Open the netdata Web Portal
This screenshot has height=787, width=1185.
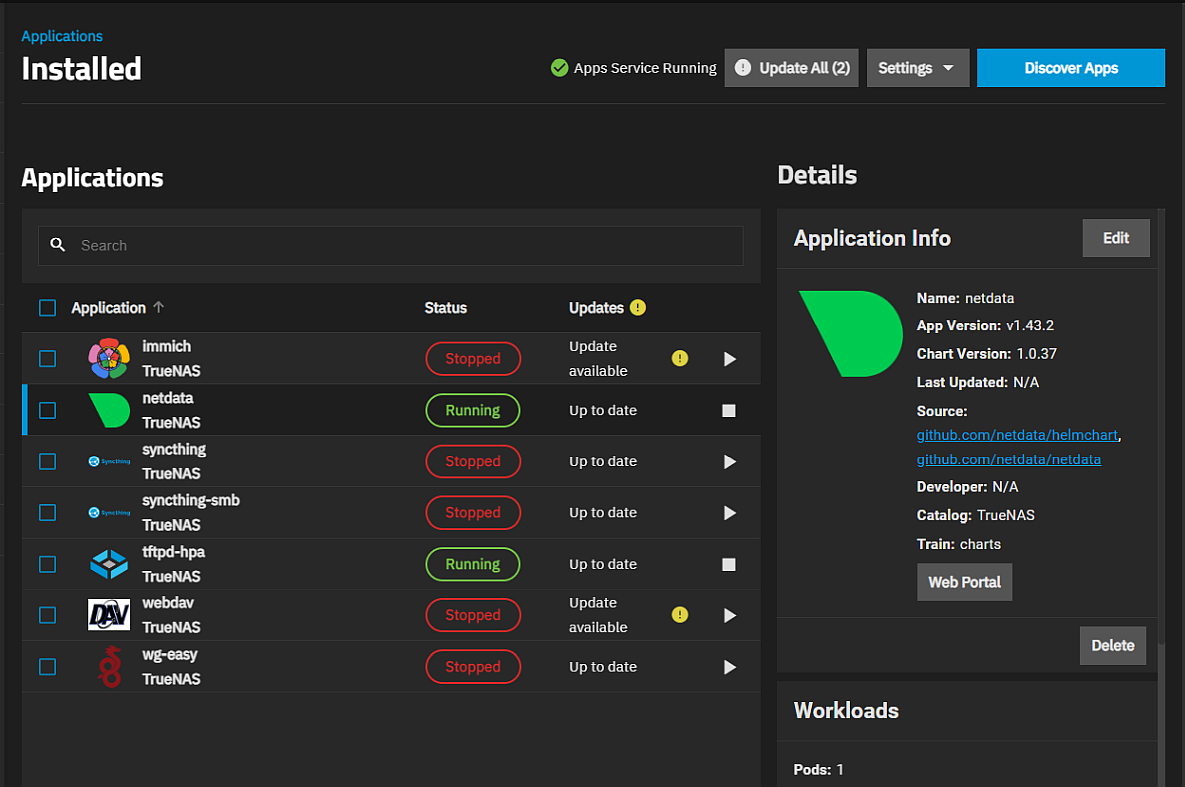pyautogui.click(x=964, y=582)
